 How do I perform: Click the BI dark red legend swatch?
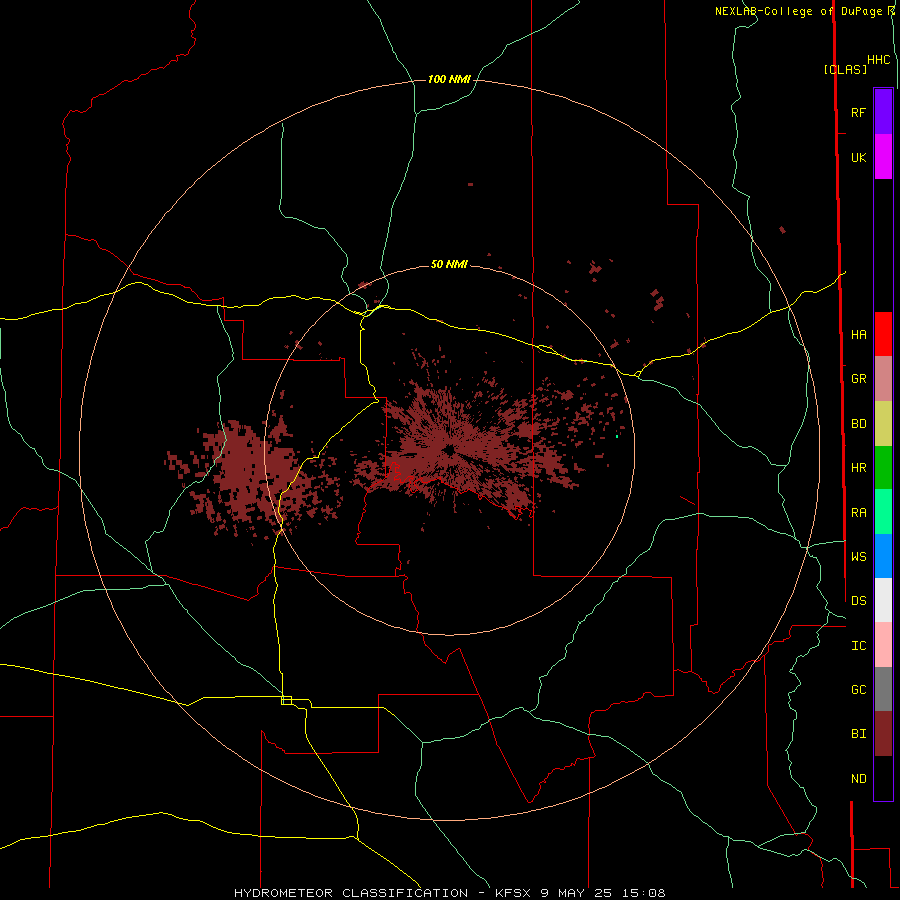(x=883, y=734)
